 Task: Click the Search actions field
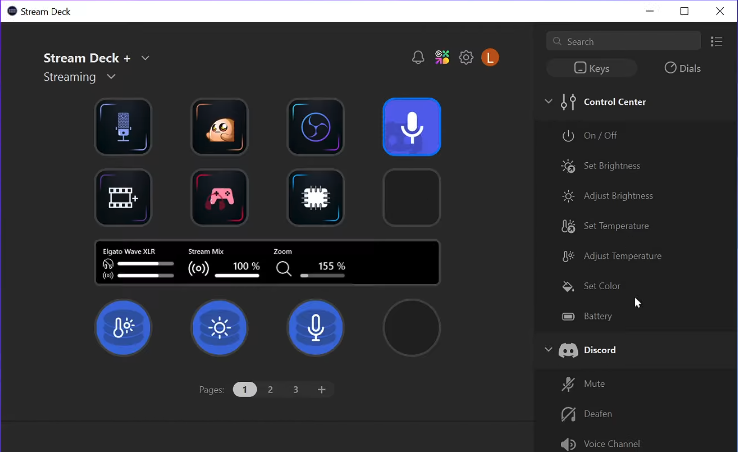click(x=630, y=42)
